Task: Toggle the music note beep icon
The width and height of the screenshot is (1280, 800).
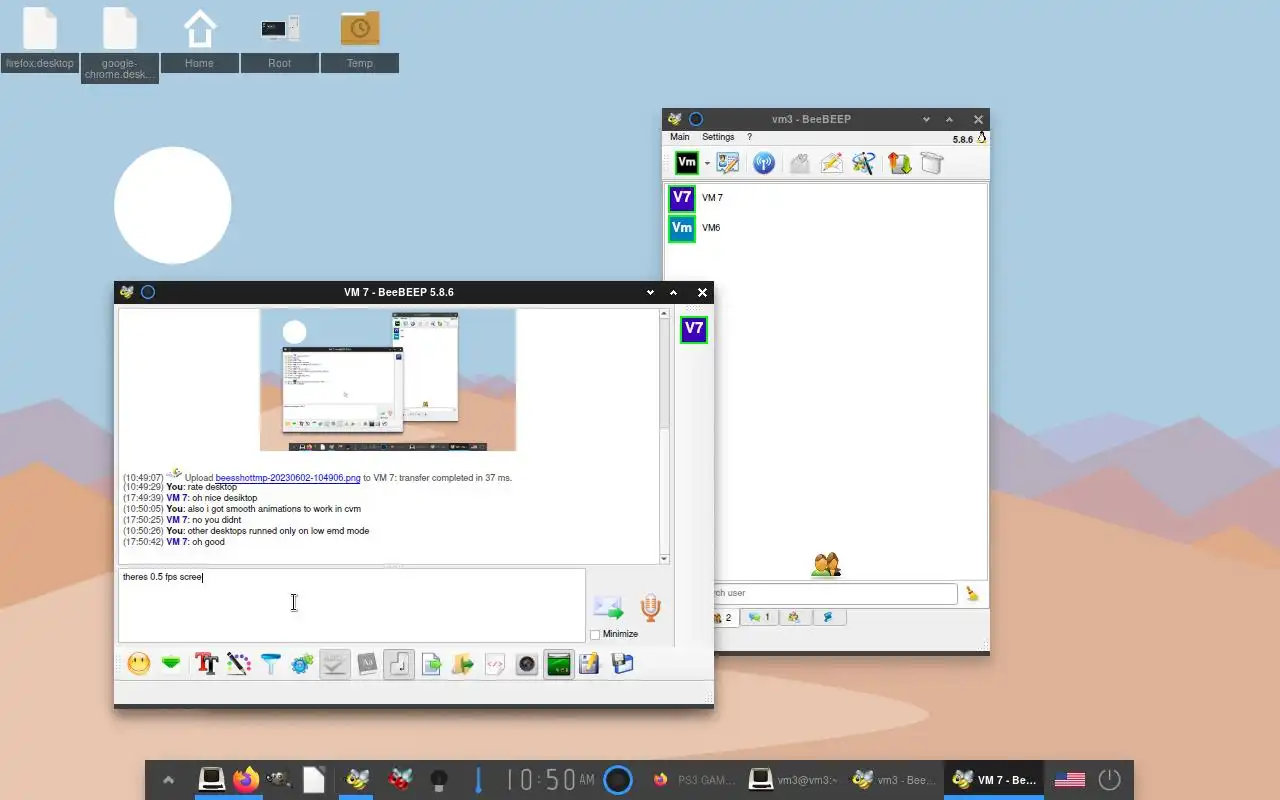Action: (x=399, y=664)
